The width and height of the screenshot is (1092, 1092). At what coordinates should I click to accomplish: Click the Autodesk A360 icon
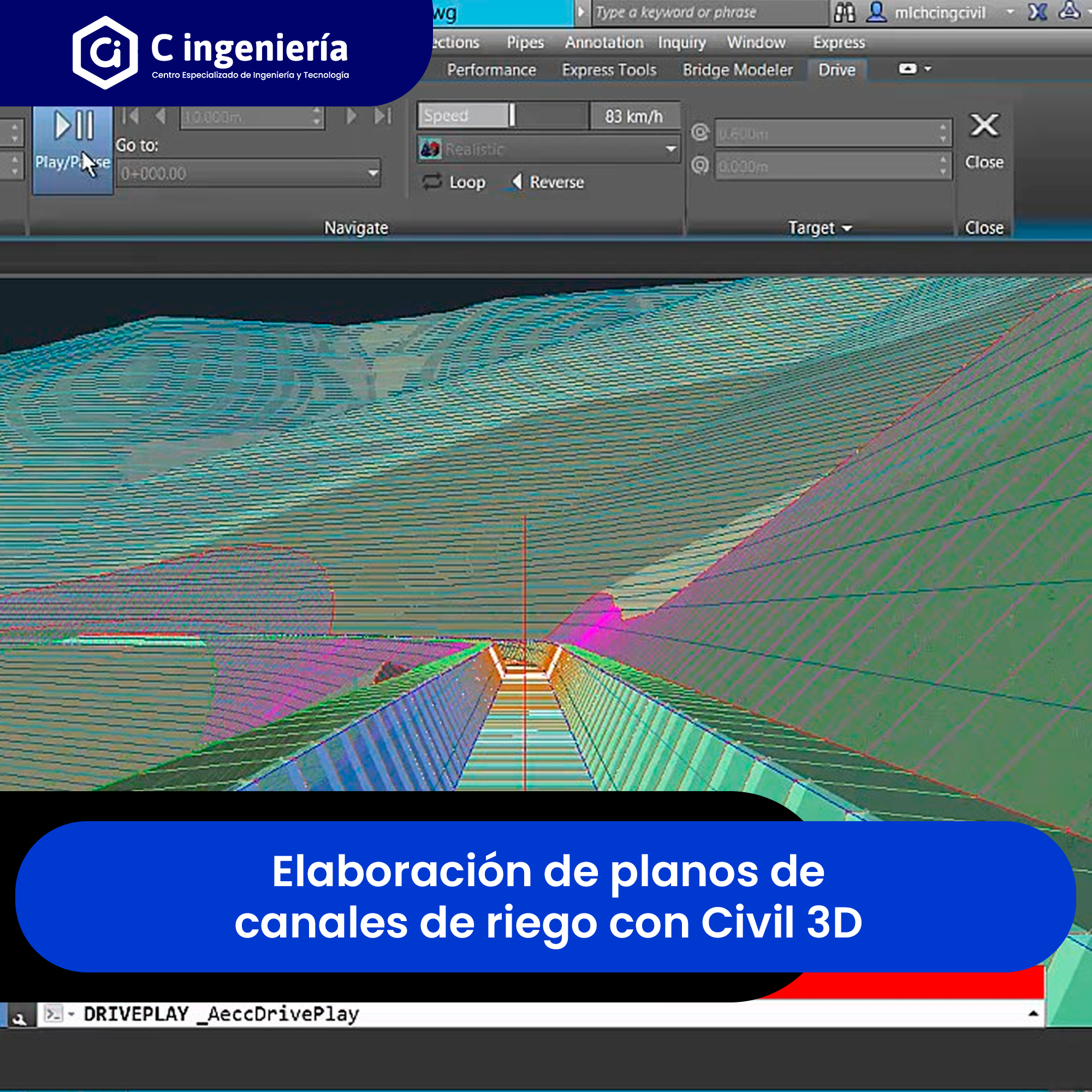[x=1070, y=11]
